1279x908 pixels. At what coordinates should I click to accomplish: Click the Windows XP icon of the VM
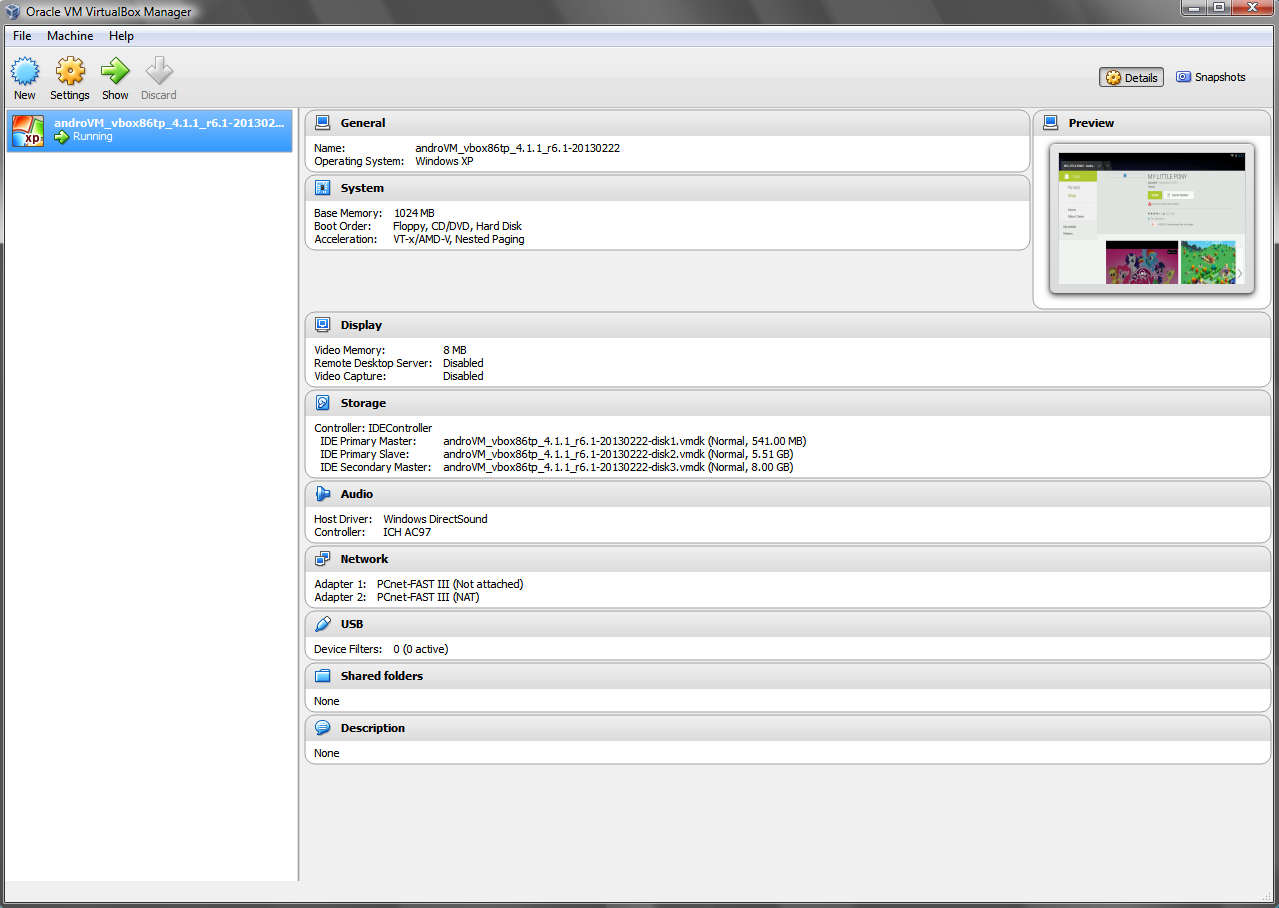(28, 130)
